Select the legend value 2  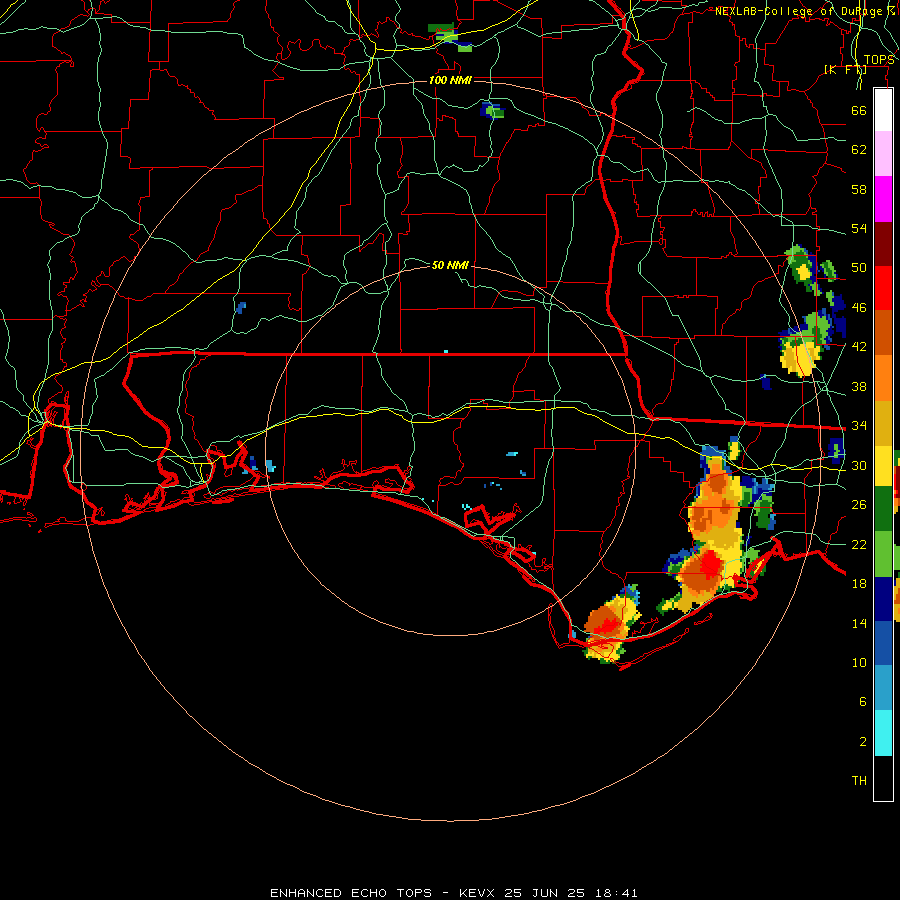point(862,742)
